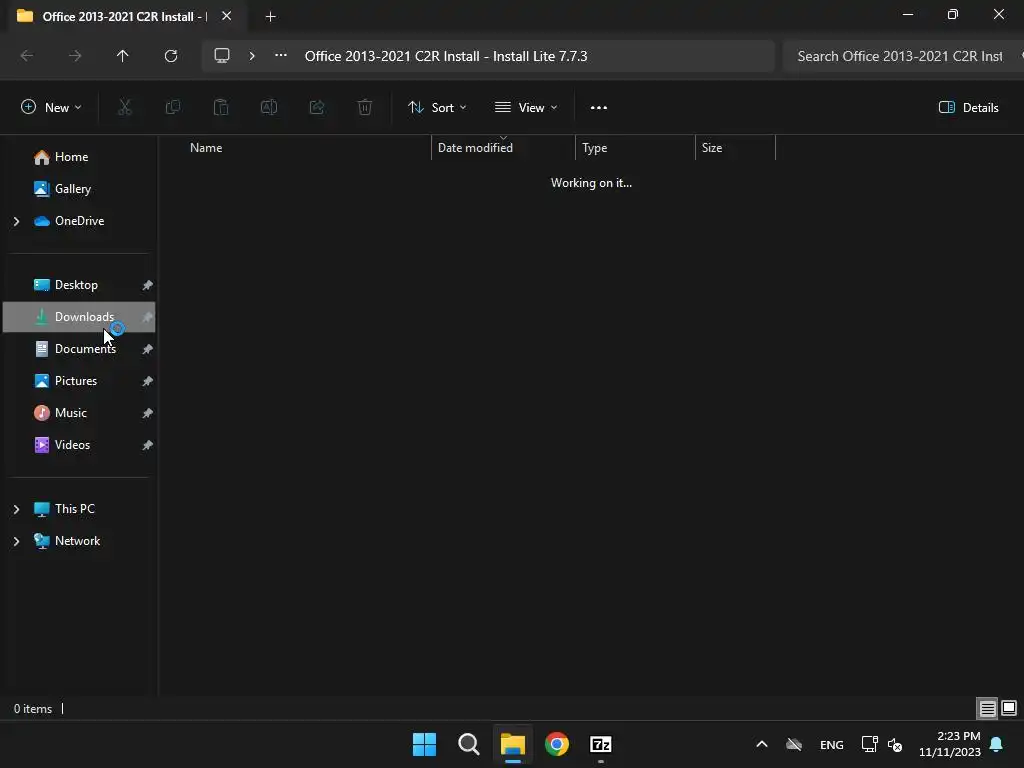Image resolution: width=1024 pixels, height=768 pixels.
Task: Click the pin icon beside Pictures
Action: click(148, 381)
